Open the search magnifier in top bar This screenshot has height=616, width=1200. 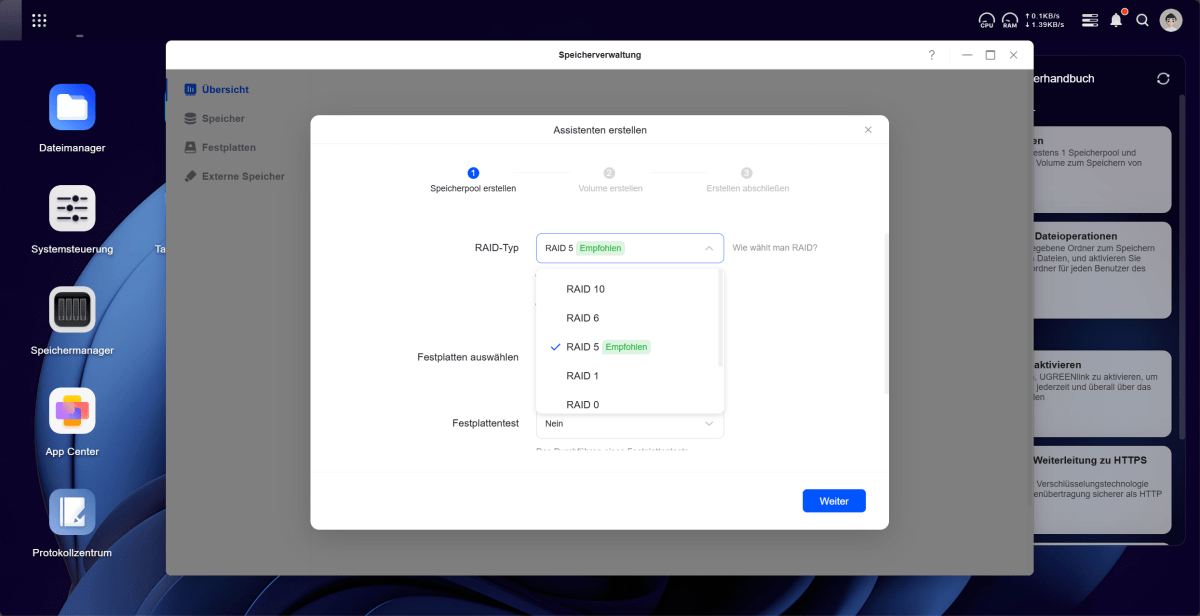[1142, 20]
